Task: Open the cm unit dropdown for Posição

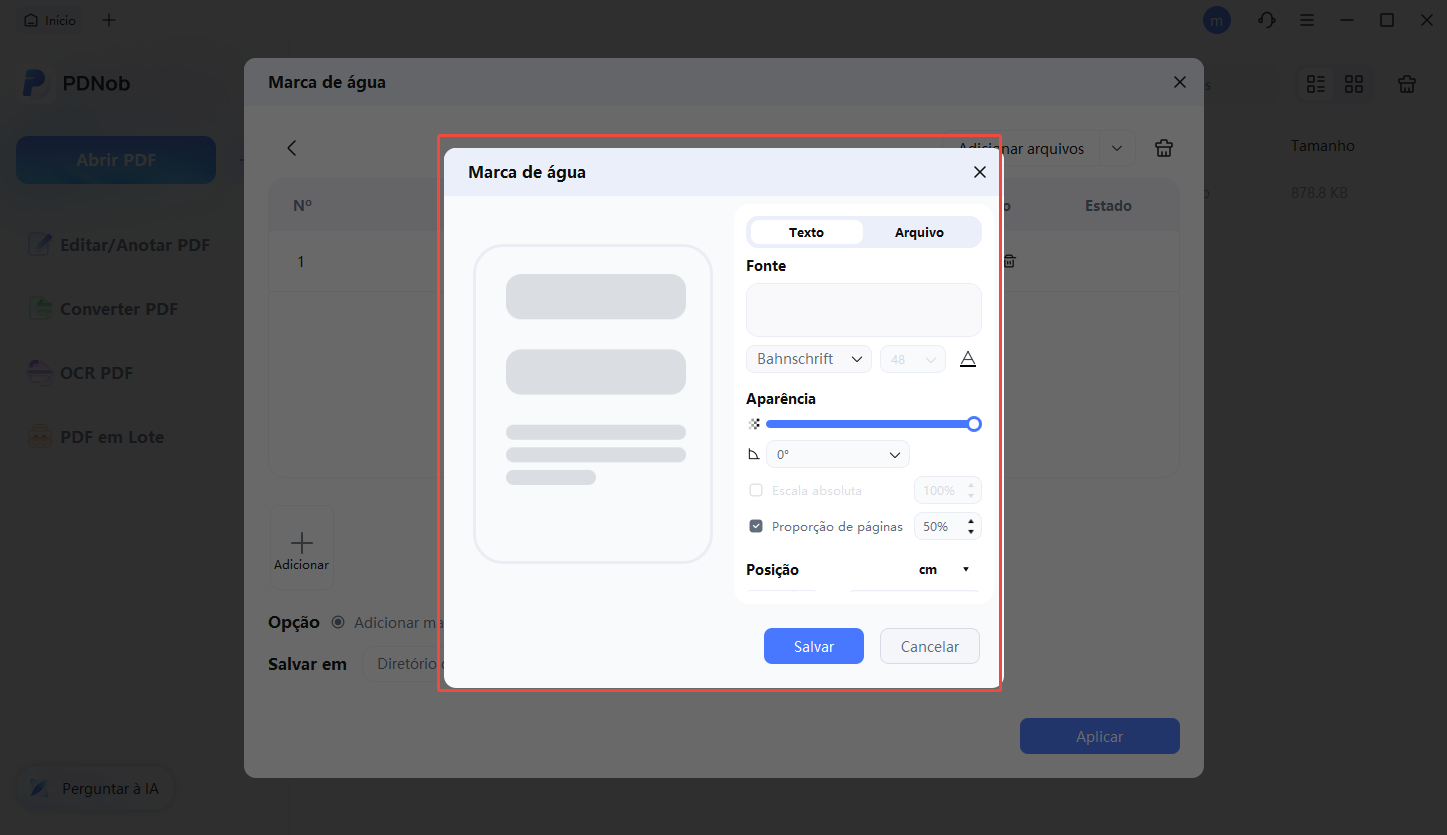Action: (x=944, y=569)
